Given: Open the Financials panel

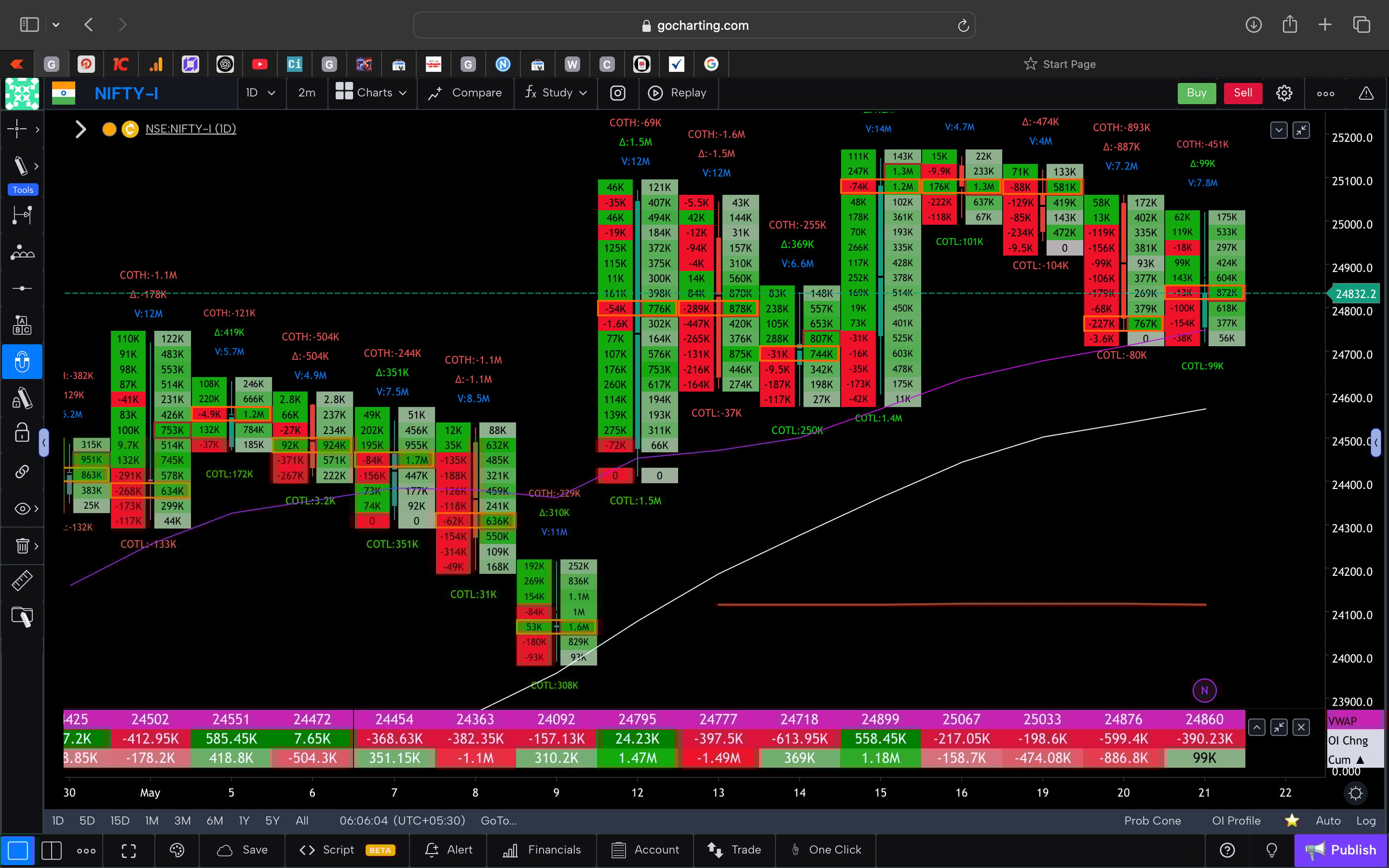Looking at the screenshot, I should pyautogui.click(x=542, y=850).
